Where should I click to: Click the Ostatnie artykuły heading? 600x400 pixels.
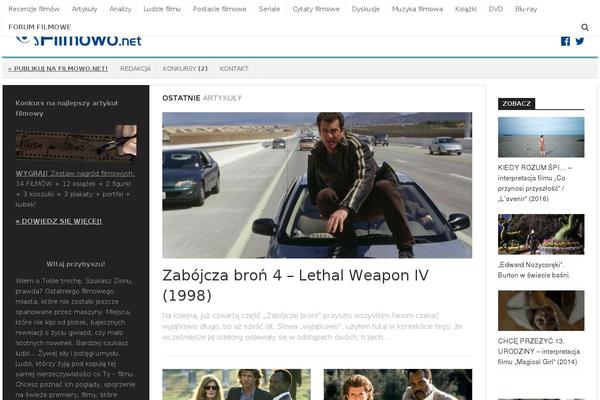point(202,98)
